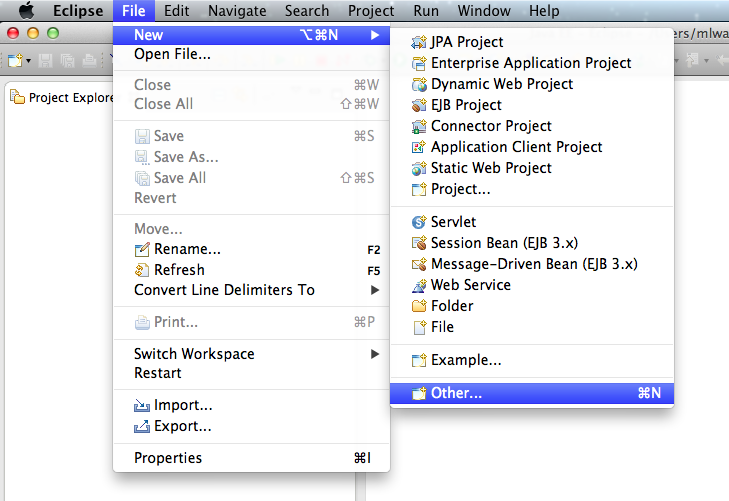Click the EJB Project bean icon
The width and height of the screenshot is (729, 501).
pyautogui.click(x=418, y=105)
